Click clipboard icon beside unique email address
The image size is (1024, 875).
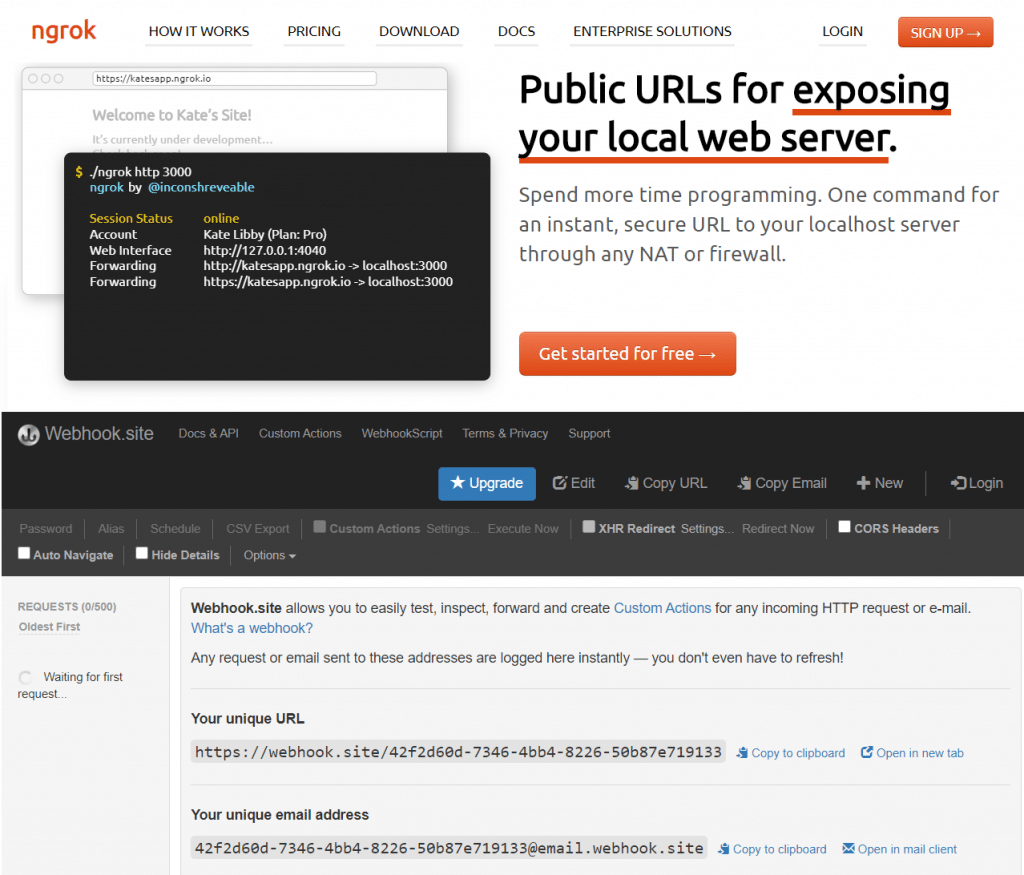click(724, 849)
